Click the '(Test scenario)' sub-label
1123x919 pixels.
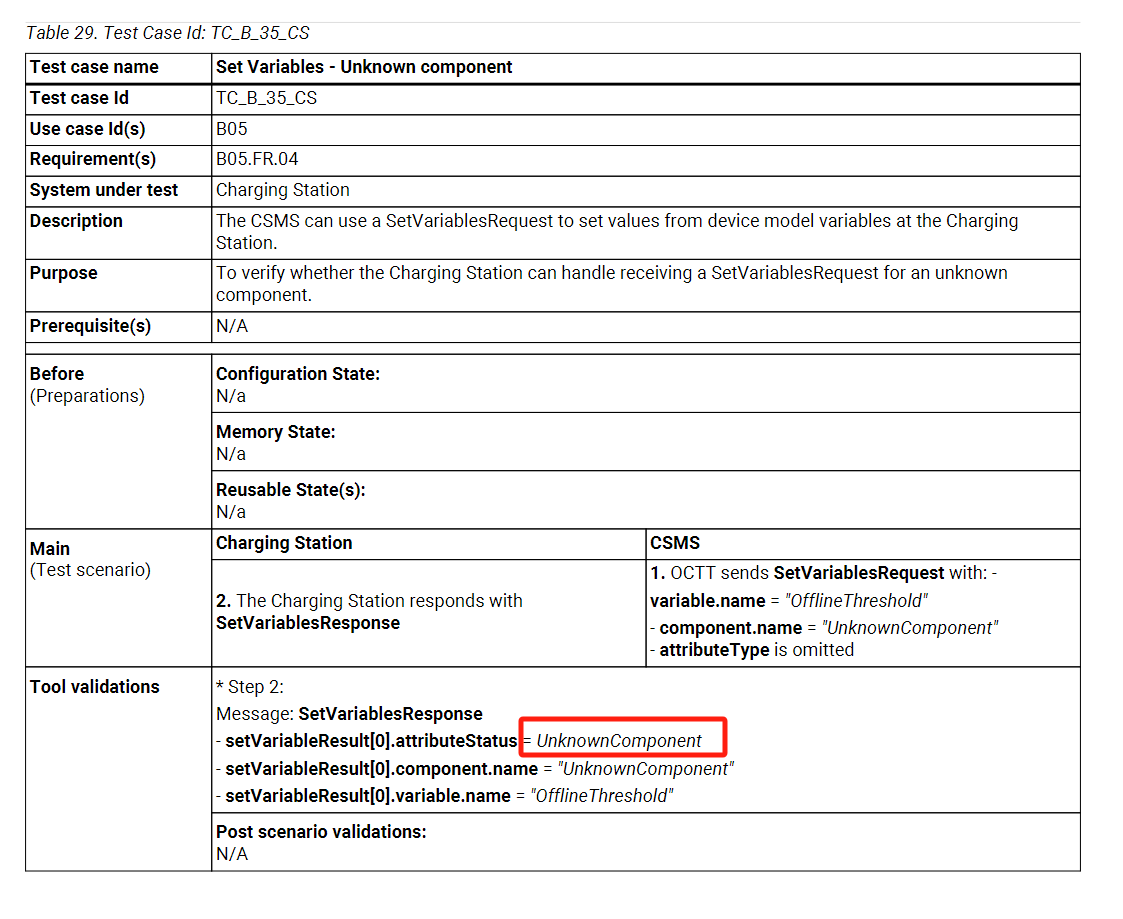(90, 570)
